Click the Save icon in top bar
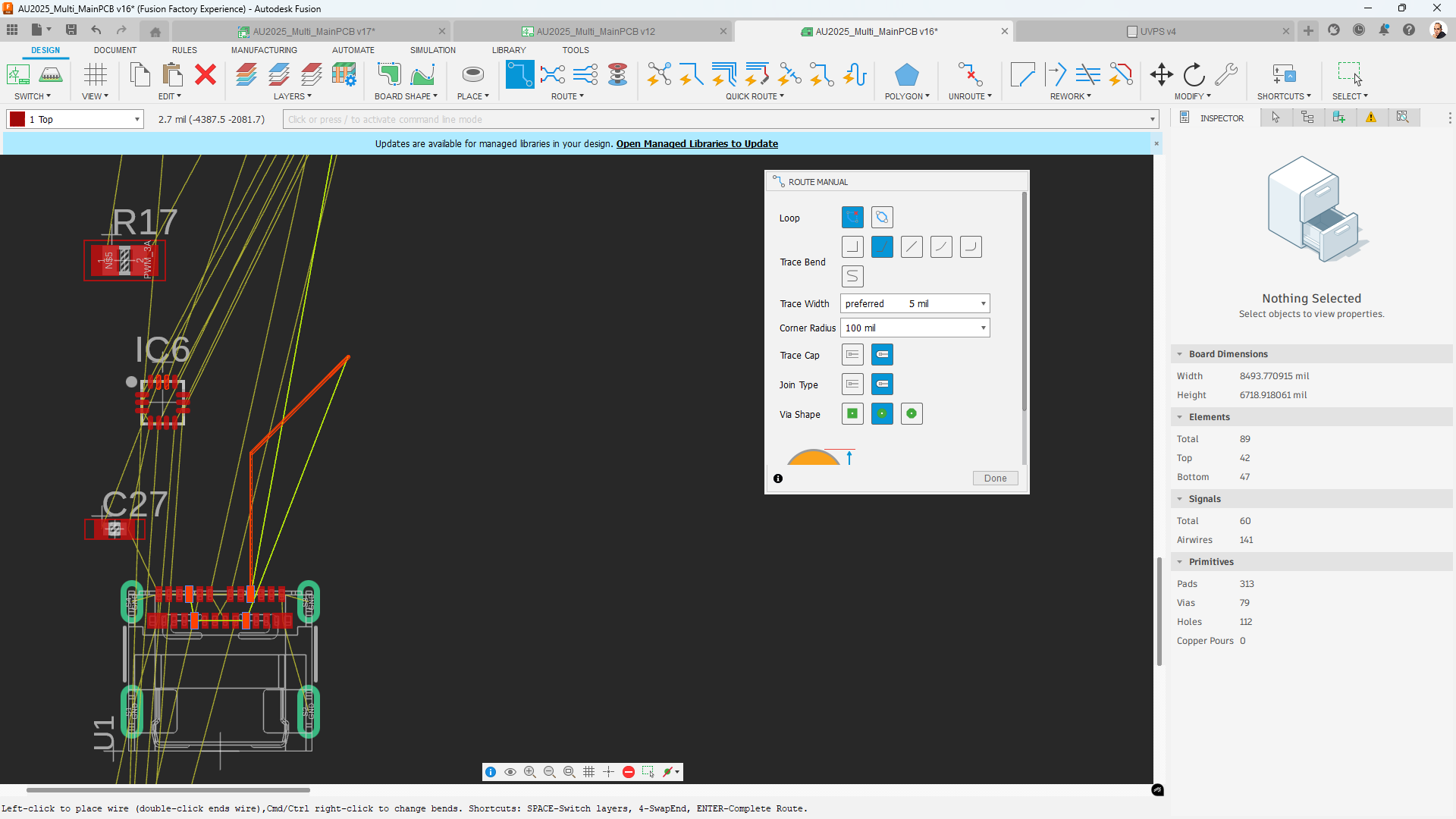Image resolution: width=1456 pixels, height=819 pixels. point(71,30)
